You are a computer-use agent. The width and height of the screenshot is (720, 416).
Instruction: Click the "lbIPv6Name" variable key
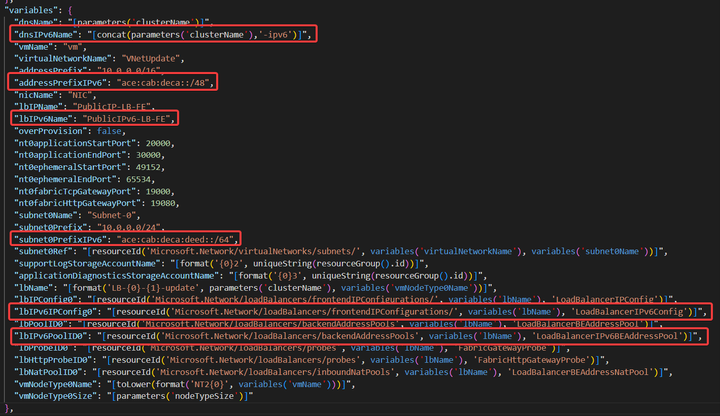coord(44,118)
